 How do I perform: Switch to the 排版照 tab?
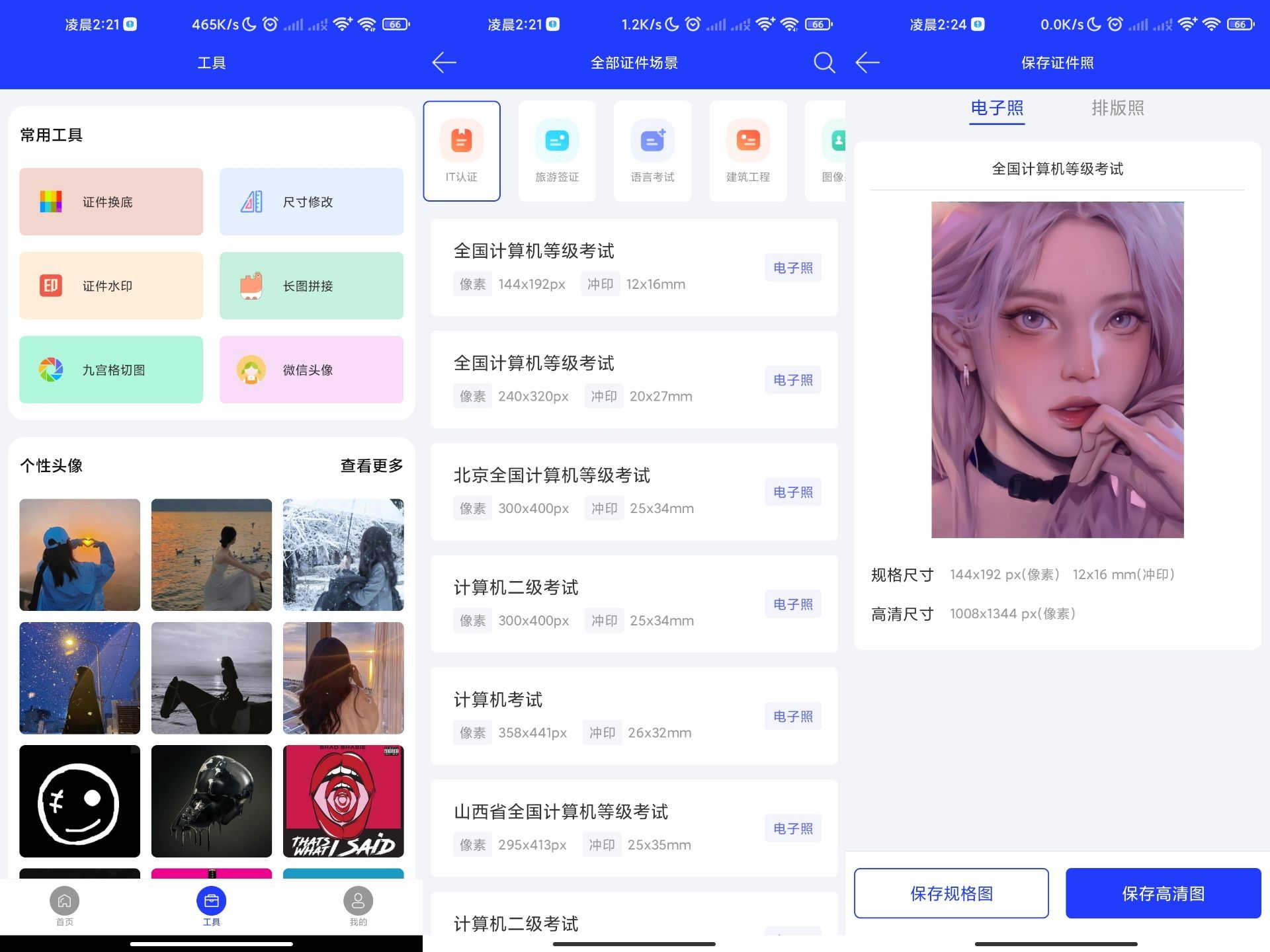click(1118, 108)
